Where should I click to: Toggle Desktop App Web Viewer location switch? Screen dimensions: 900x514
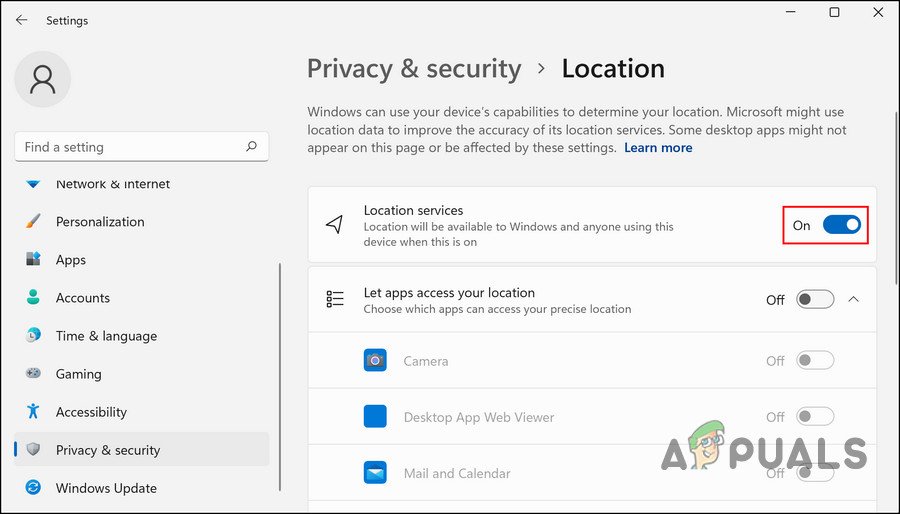coord(815,416)
